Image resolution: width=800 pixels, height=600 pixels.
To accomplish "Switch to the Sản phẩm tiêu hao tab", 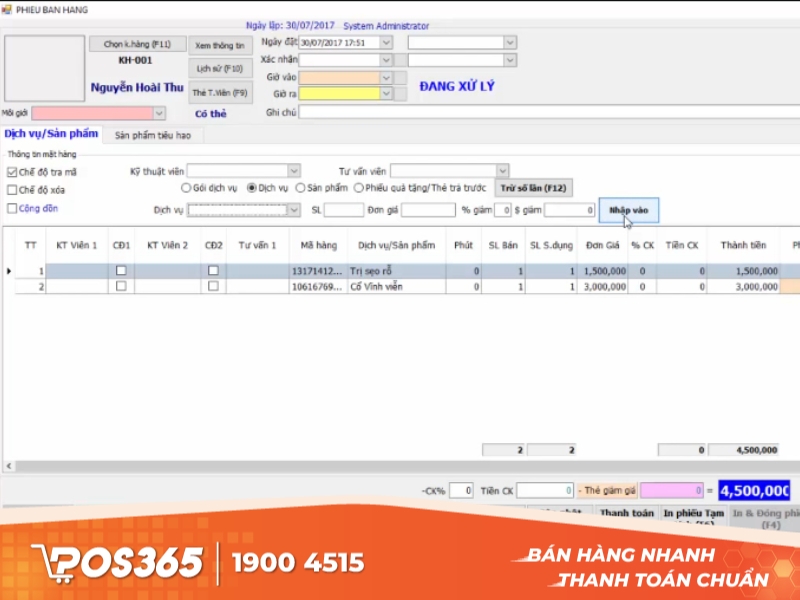I will (x=153, y=135).
